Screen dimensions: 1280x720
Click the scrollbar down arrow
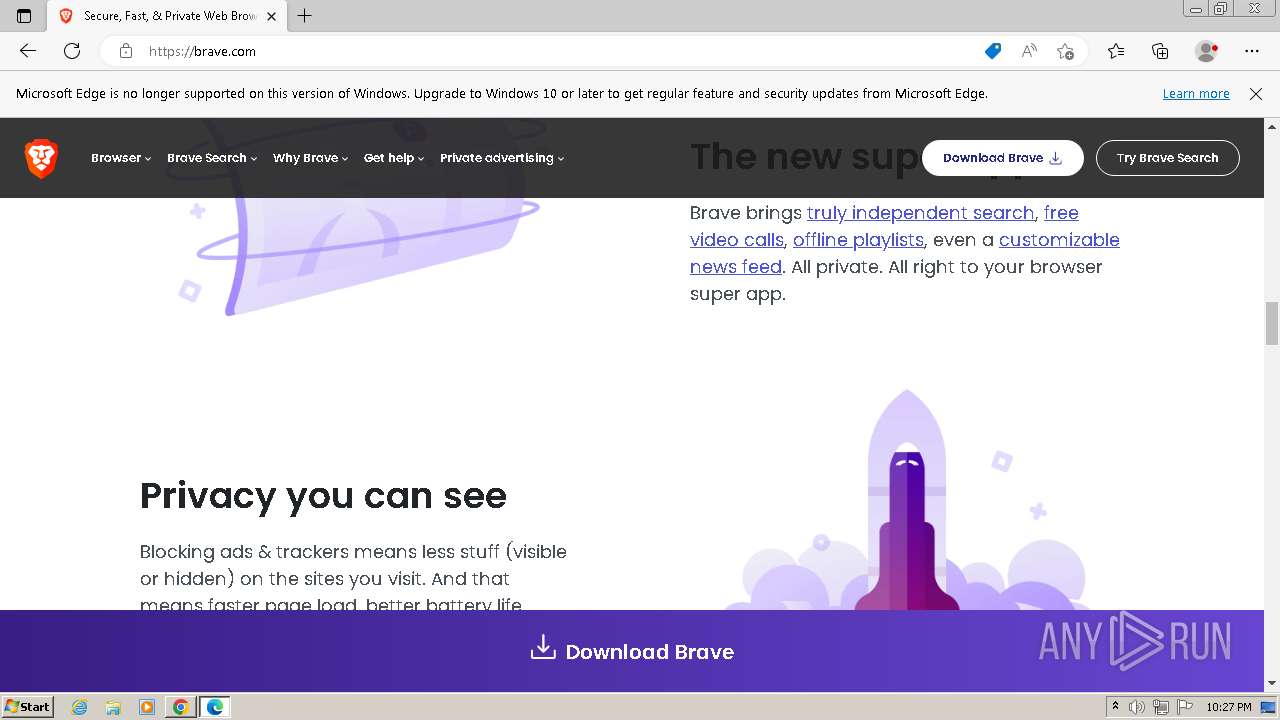click(x=1272, y=683)
